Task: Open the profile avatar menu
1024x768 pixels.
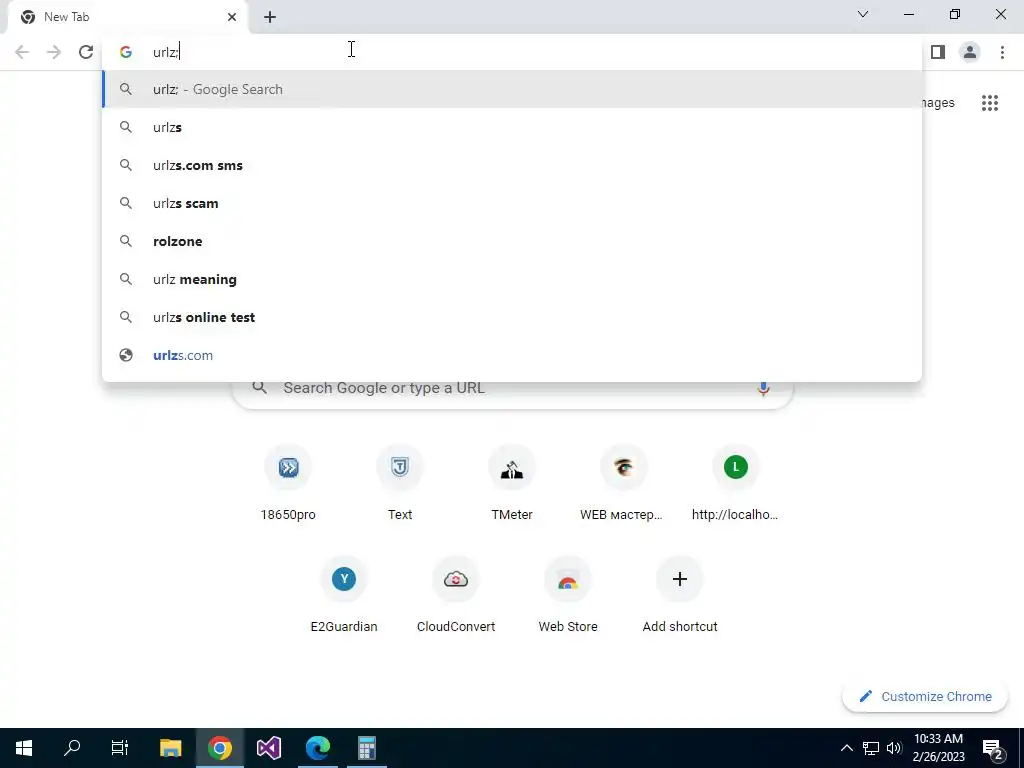Action: click(970, 52)
